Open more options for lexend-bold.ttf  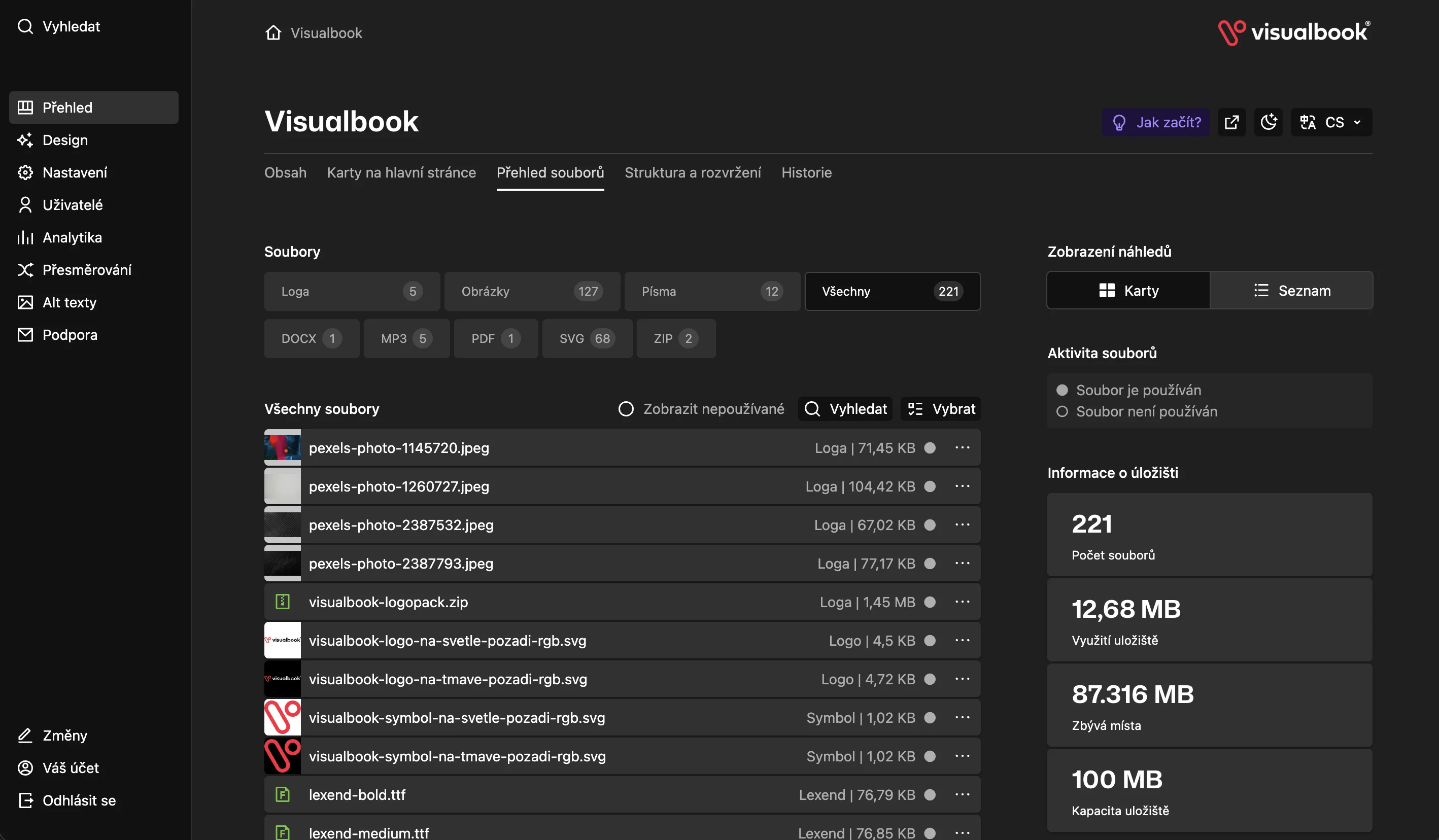(x=963, y=794)
